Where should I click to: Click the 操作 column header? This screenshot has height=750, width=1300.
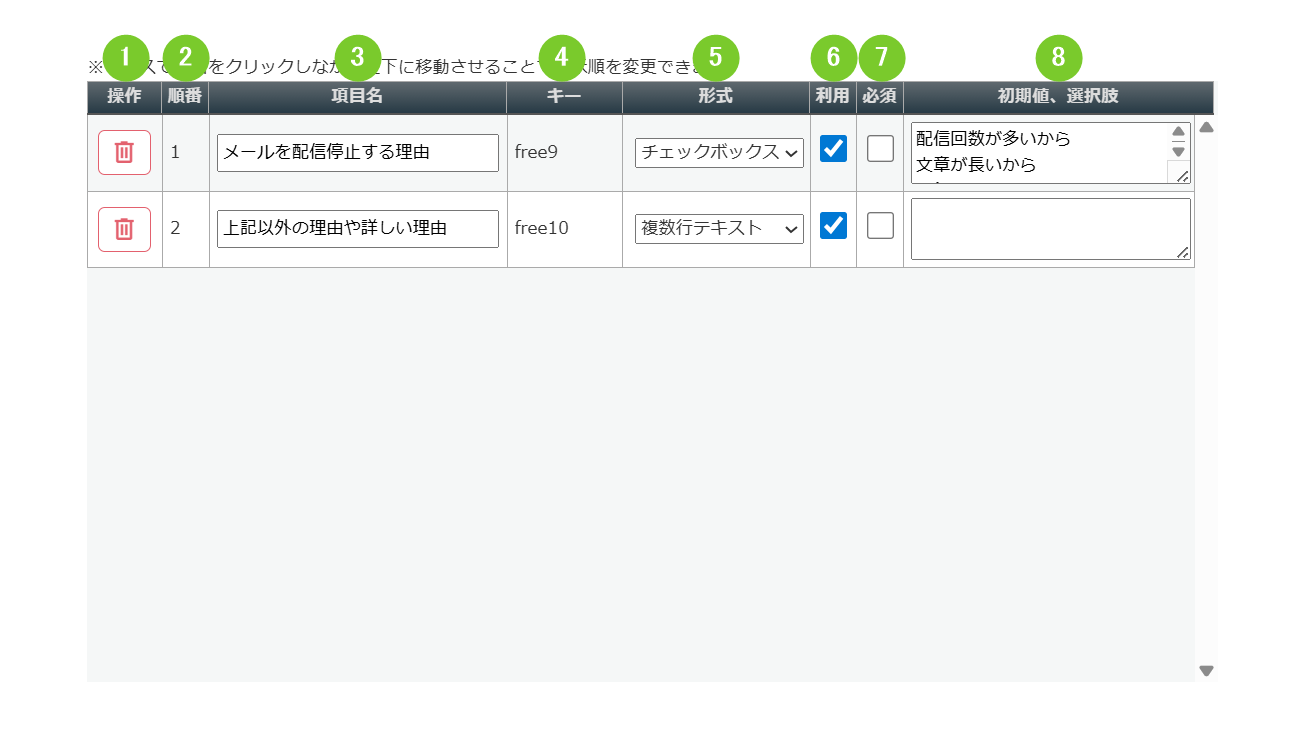point(125,97)
